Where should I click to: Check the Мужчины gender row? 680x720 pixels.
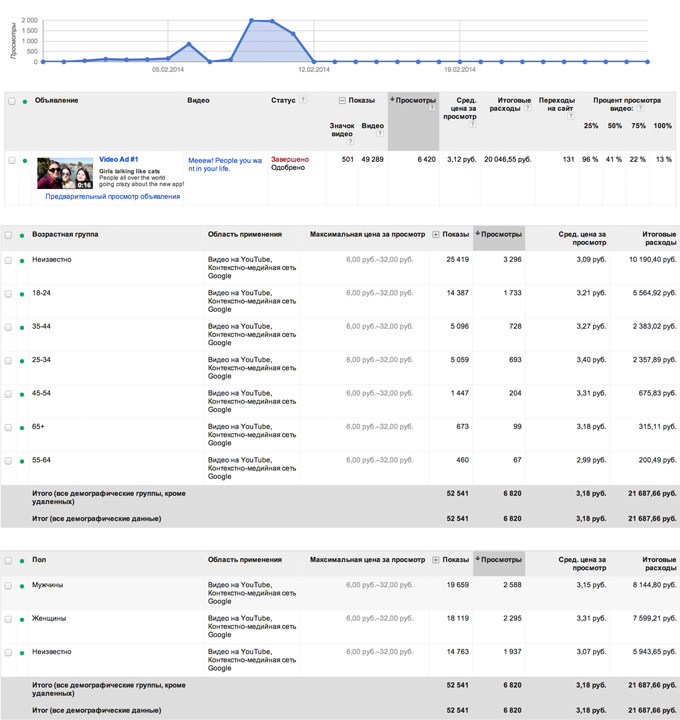[8, 586]
